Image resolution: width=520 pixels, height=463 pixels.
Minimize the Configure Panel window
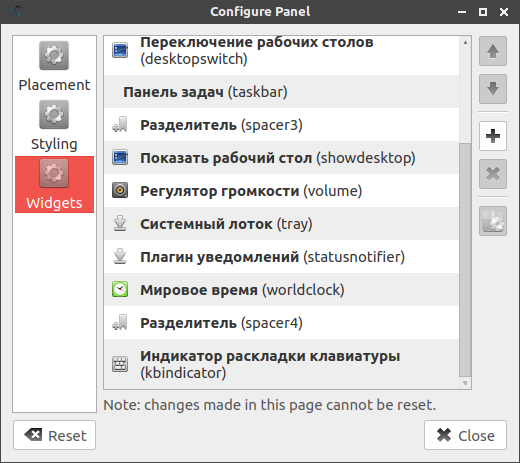coord(462,12)
